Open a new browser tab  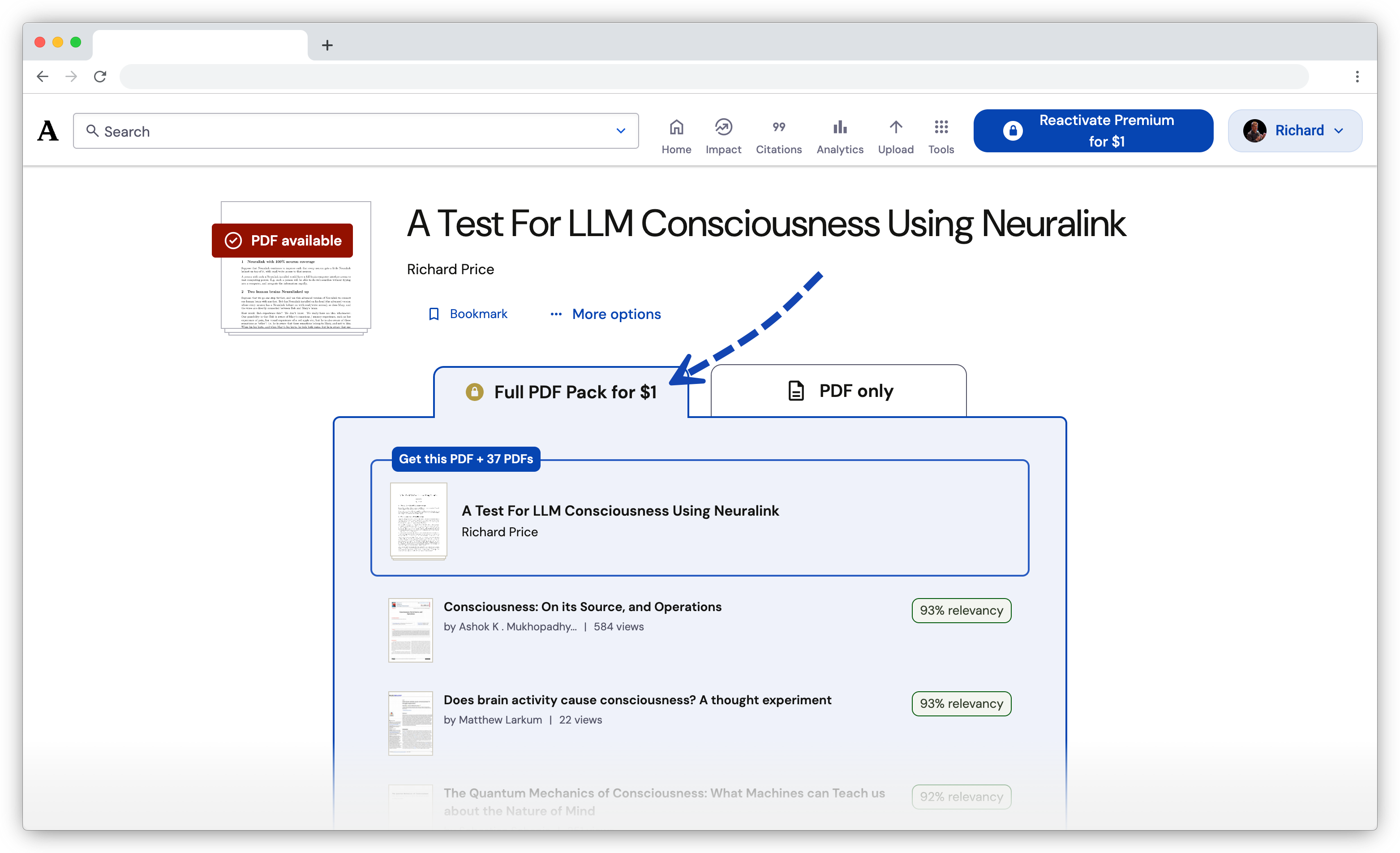[327, 45]
